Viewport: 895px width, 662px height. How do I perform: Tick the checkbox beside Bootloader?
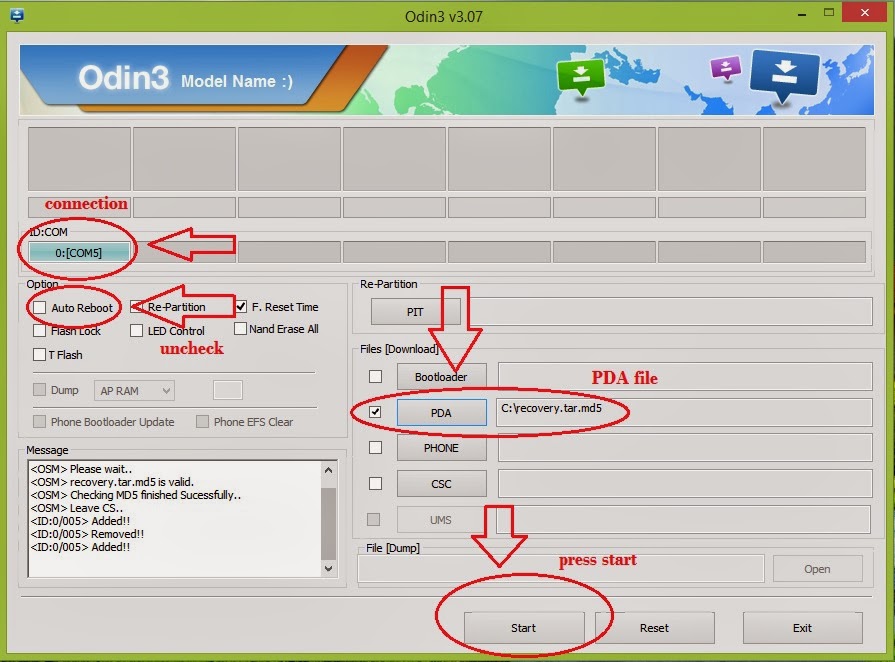click(x=375, y=377)
